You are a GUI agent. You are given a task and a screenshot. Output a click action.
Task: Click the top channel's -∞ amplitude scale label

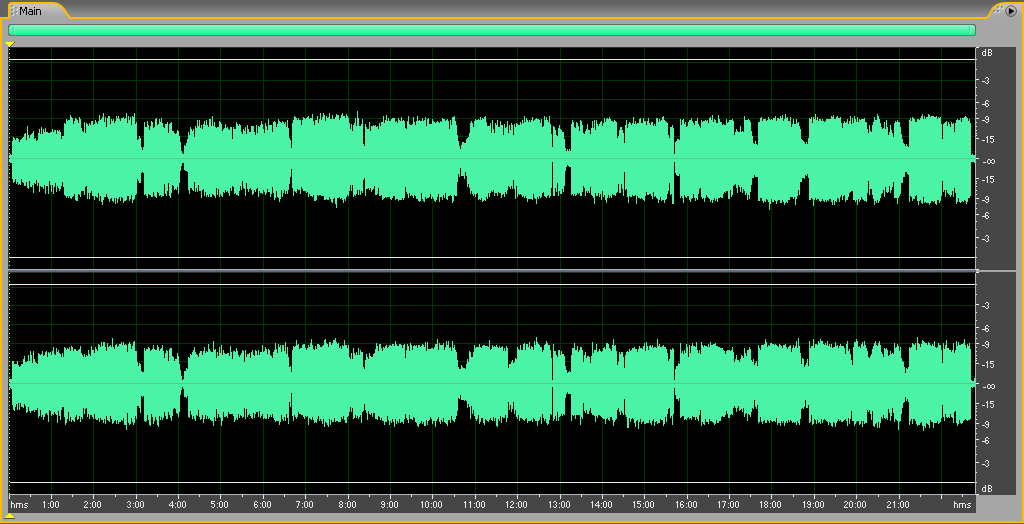coord(987,161)
